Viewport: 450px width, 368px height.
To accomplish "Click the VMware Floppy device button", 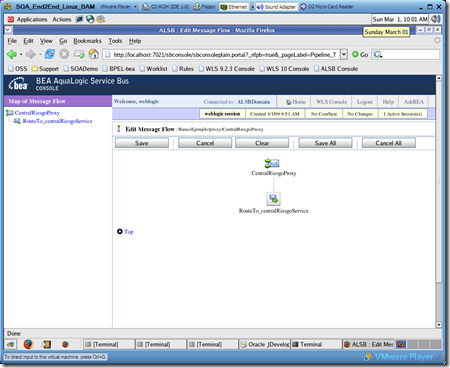I will (204, 7).
